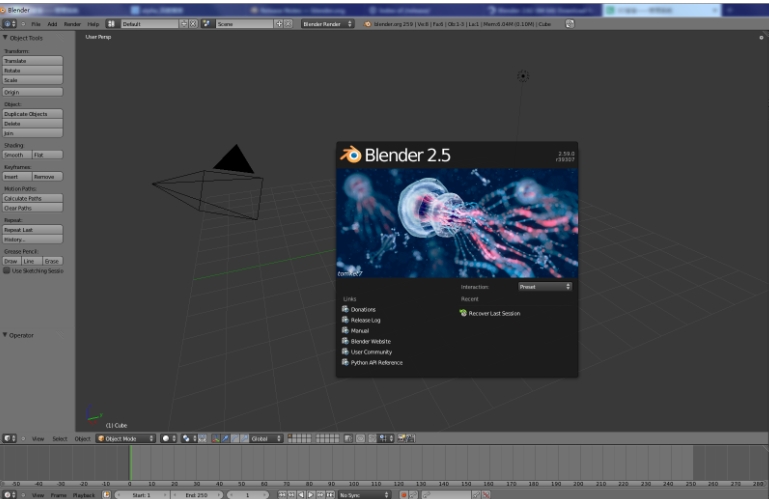The width and height of the screenshot is (769, 499).
Task: Open the Select menu in 3D view header
Action: tap(59, 439)
